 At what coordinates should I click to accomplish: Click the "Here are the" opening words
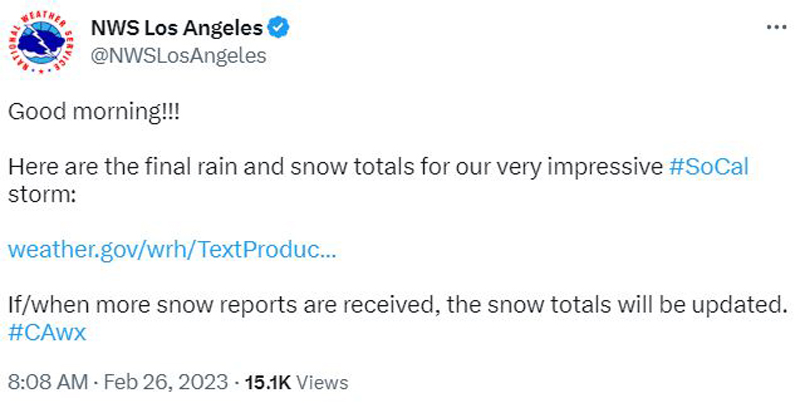pos(59,166)
